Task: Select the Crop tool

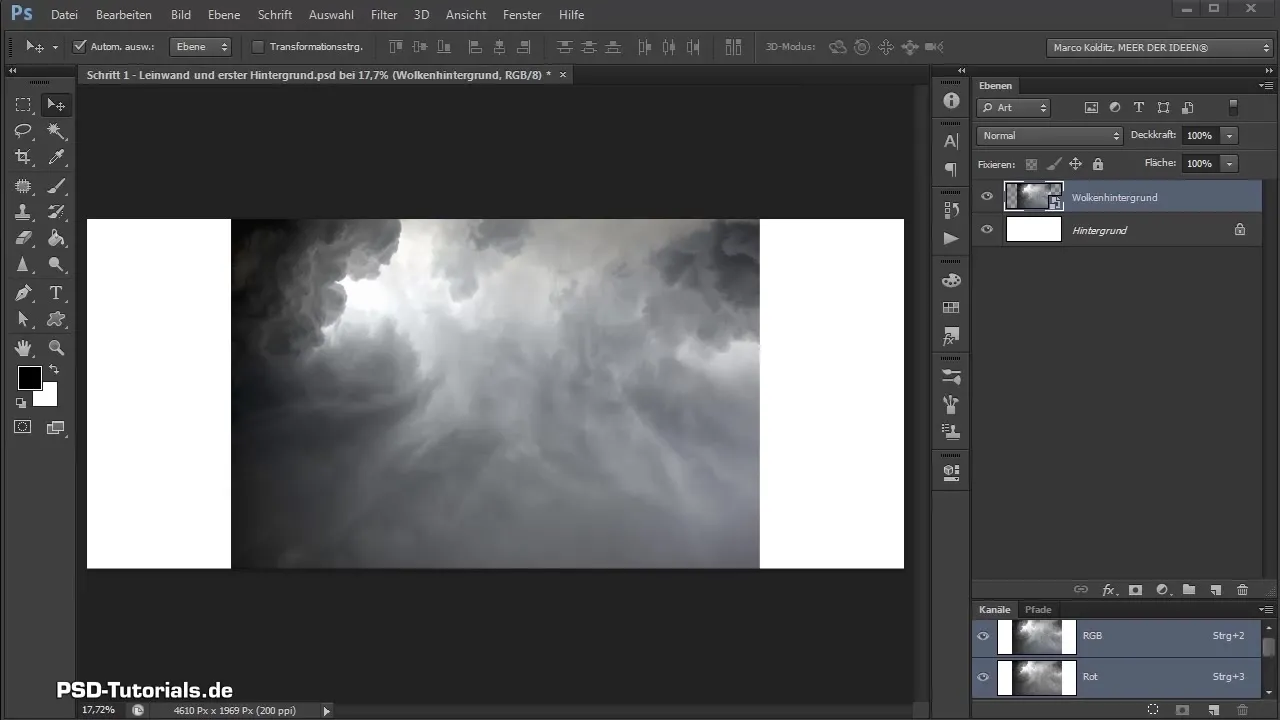Action: (22, 157)
